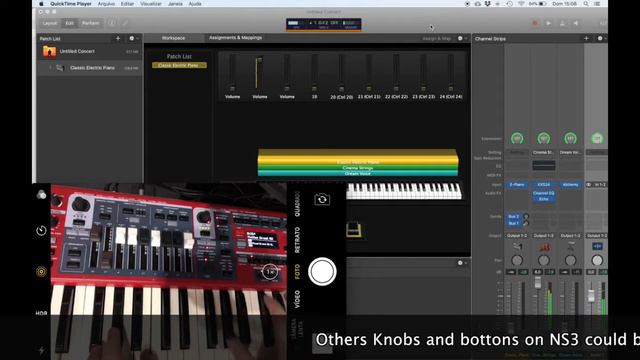Switch to Workspace tab
The height and width of the screenshot is (360, 640).
[x=173, y=38]
